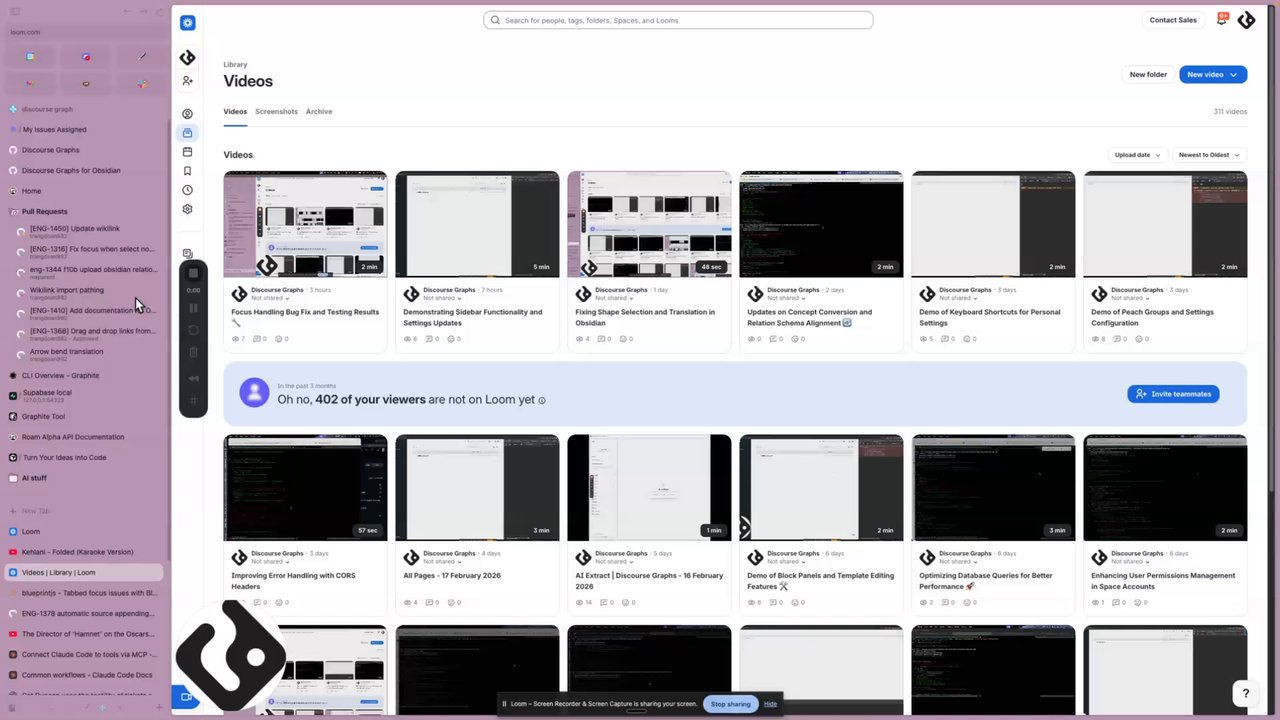The width and height of the screenshot is (1280, 720).
Task: Open the bookmark (Watch later) sidebar icon
Action: tap(187, 171)
